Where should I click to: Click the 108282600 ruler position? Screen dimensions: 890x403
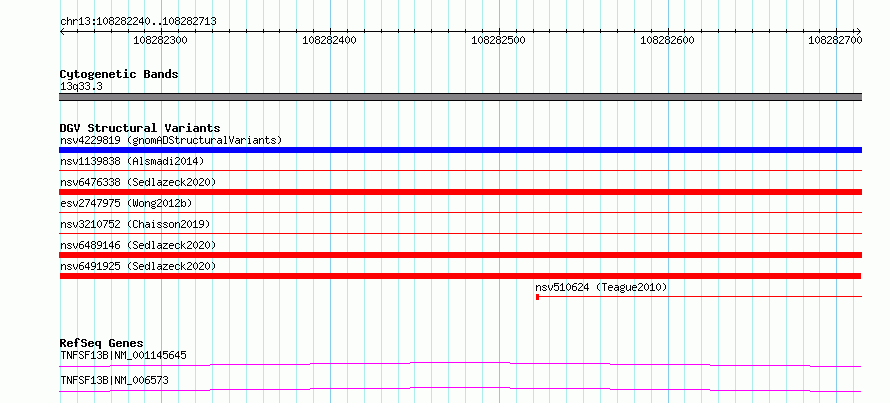[x=668, y=40]
